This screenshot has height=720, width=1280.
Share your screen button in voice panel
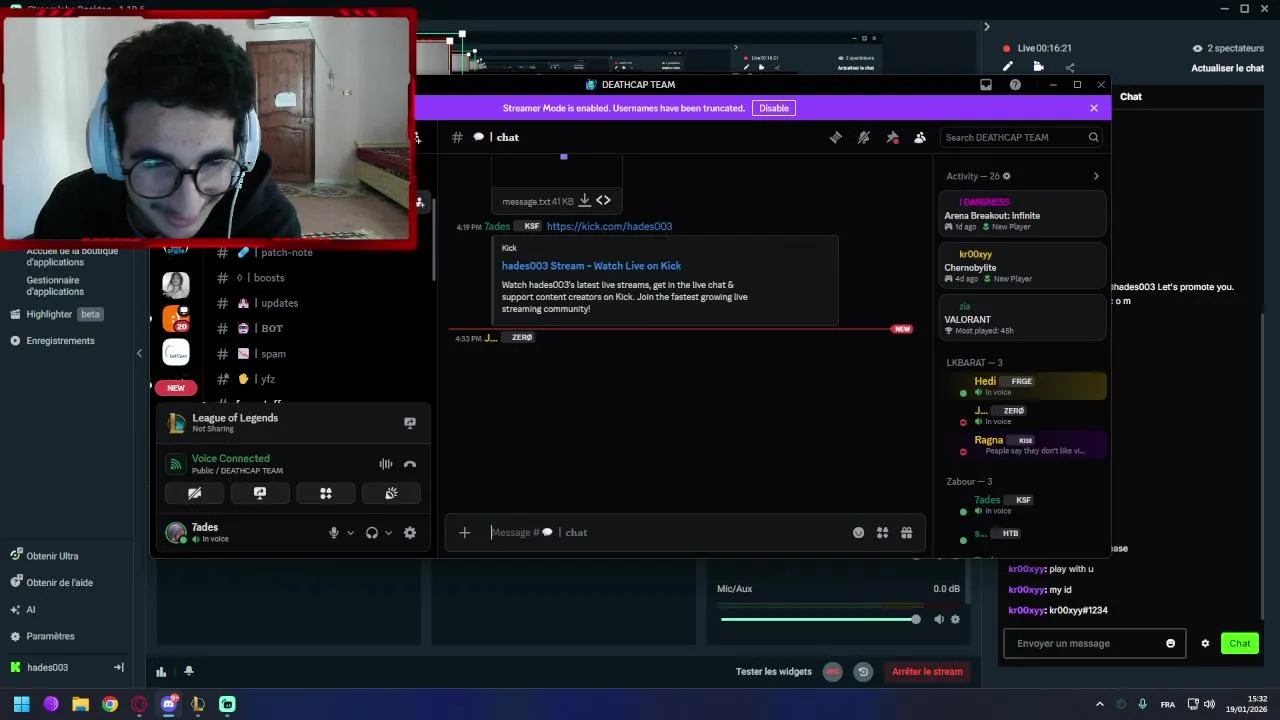tap(260, 493)
